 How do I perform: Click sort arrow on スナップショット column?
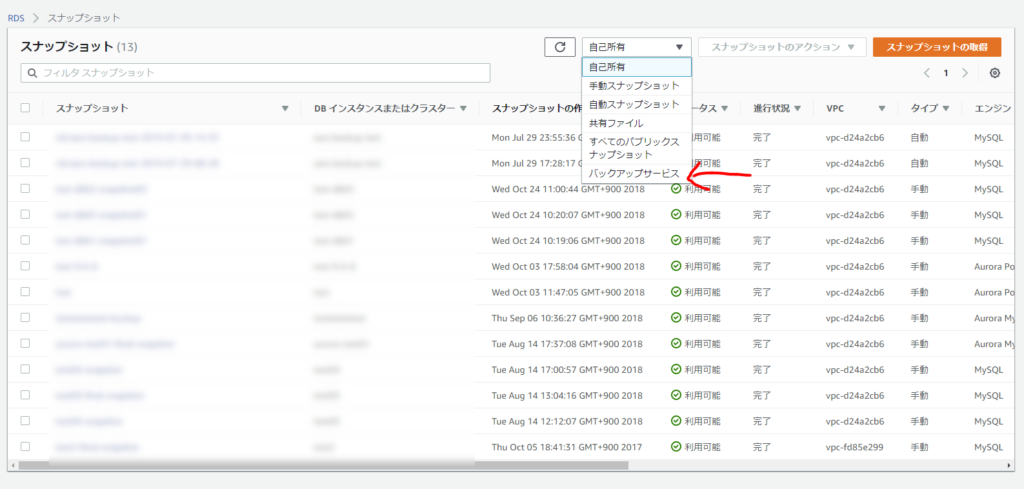(x=285, y=108)
